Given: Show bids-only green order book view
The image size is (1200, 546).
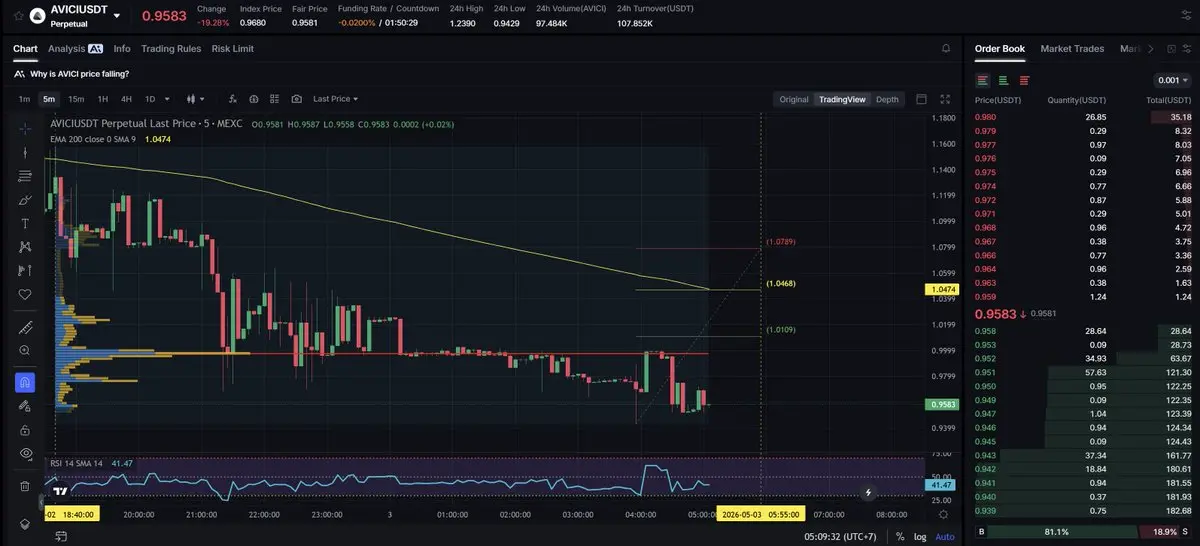Looking at the screenshot, I should [x=1003, y=80].
